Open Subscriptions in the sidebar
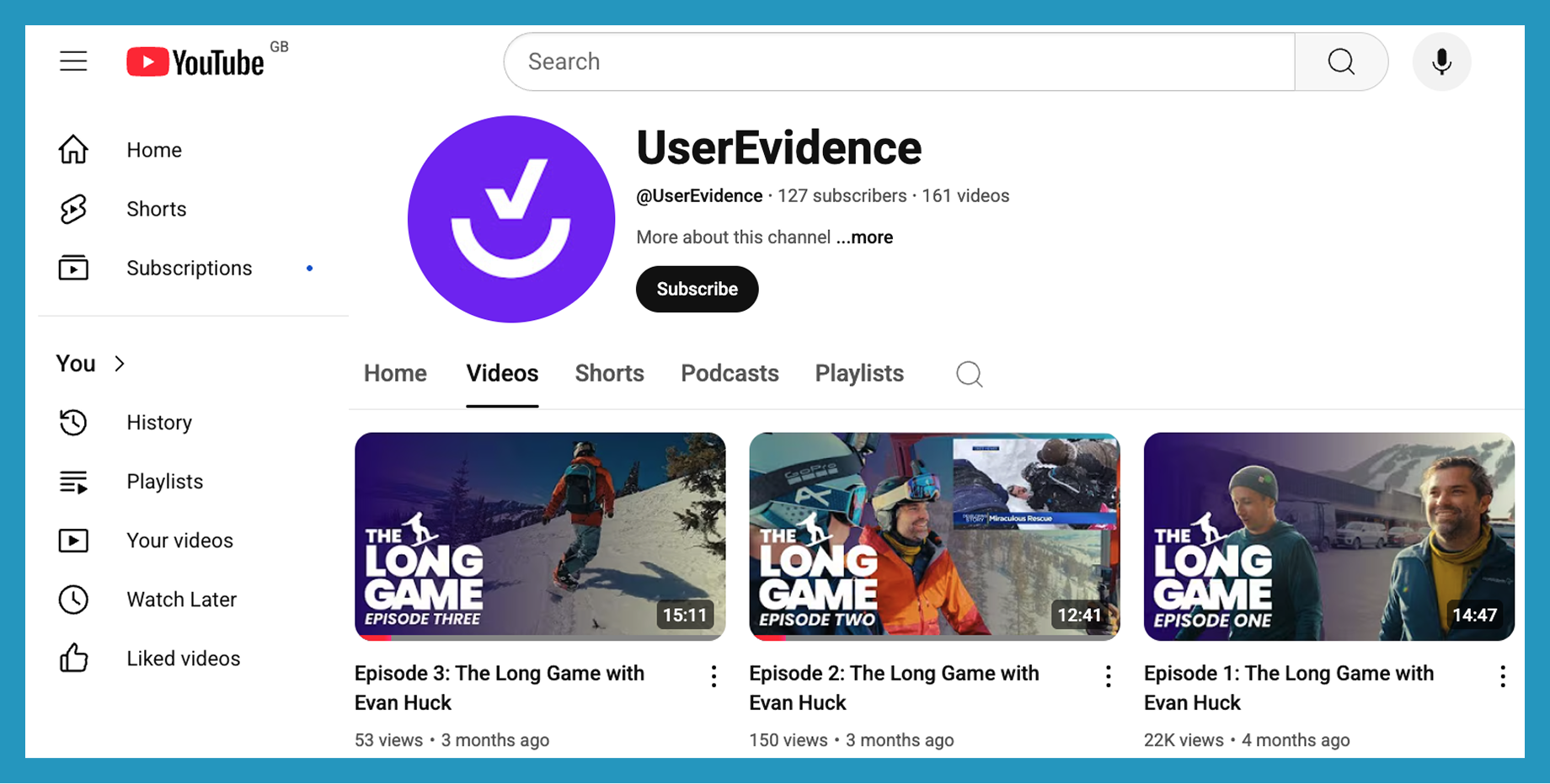Image resolution: width=1550 pixels, height=784 pixels. pos(190,268)
